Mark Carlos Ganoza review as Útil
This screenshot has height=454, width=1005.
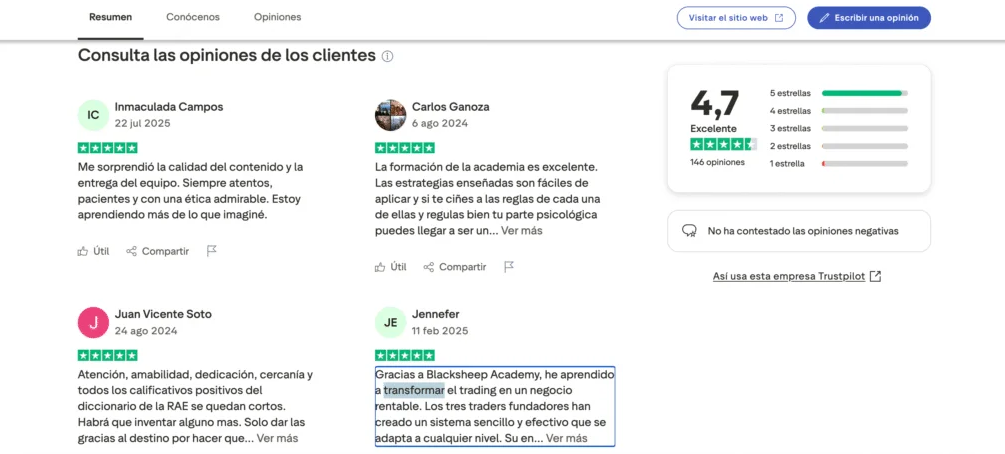coord(390,267)
